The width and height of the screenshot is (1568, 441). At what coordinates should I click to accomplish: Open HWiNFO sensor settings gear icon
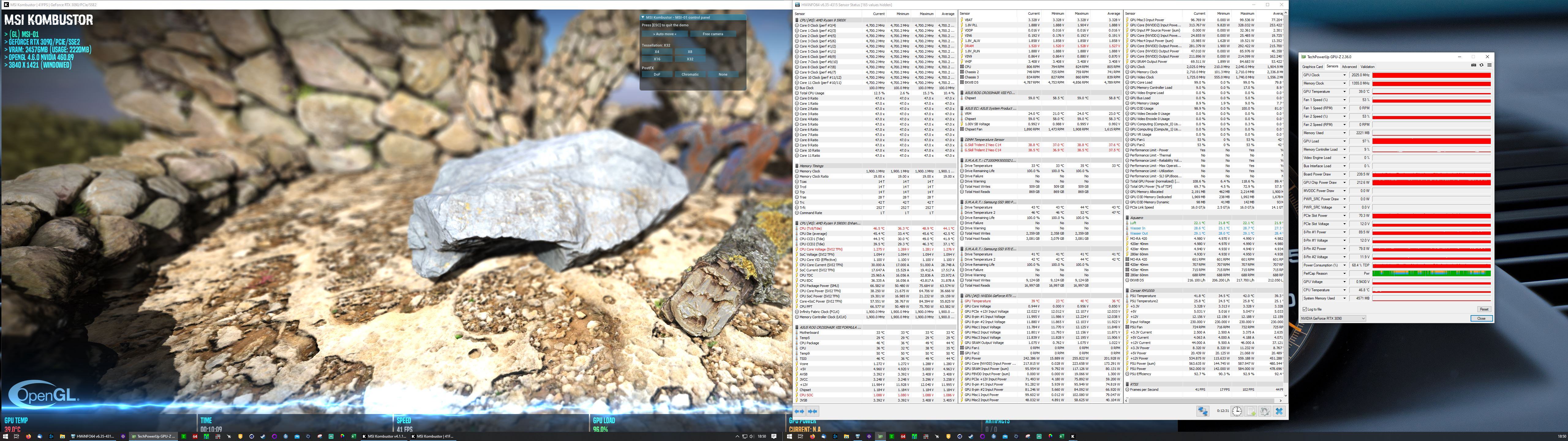click(1265, 411)
